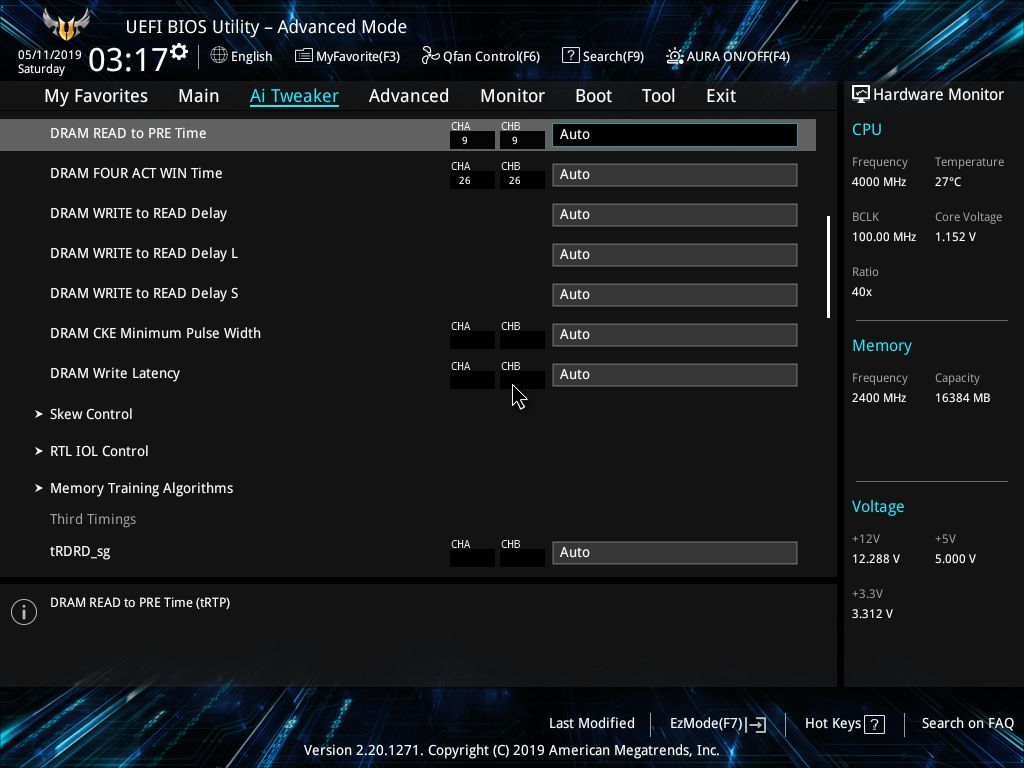This screenshot has height=768, width=1024.
Task: Expand Memory Training Algorithms submenu
Action: (x=135, y=488)
